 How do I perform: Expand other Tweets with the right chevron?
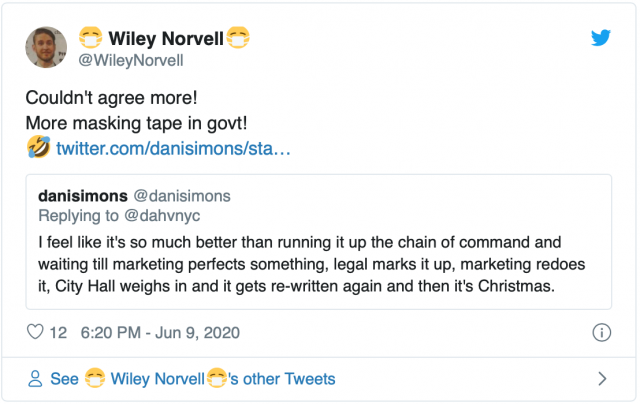[x=602, y=379]
